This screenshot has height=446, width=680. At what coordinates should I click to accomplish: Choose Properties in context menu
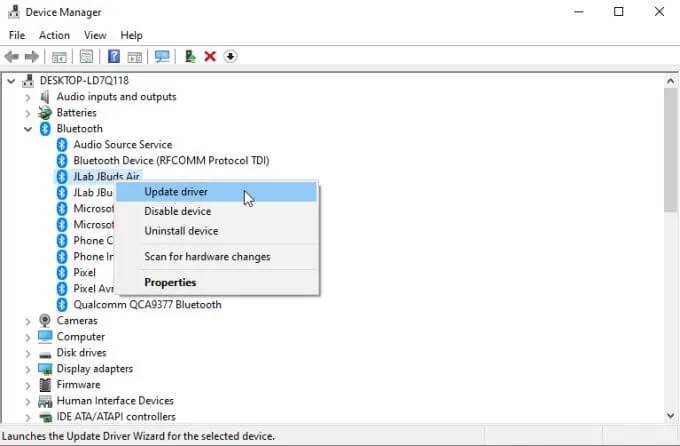(x=217, y=282)
